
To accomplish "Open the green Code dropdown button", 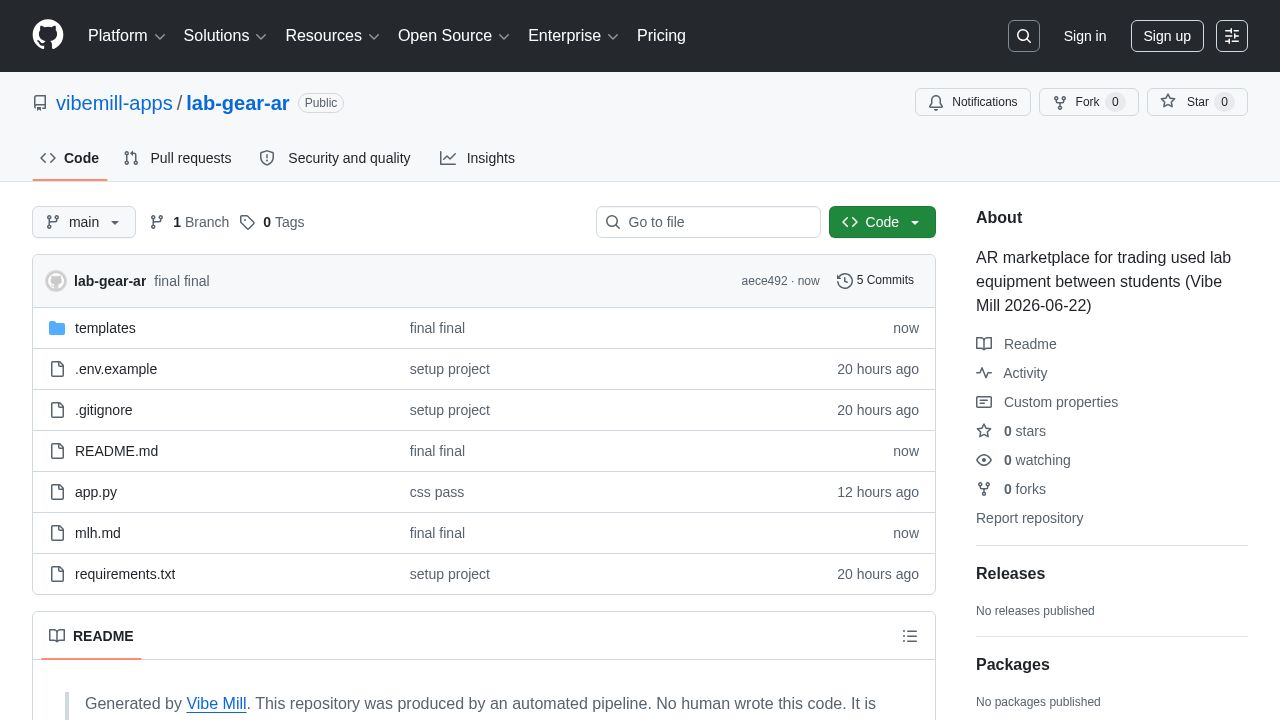I will click(882, 222).
